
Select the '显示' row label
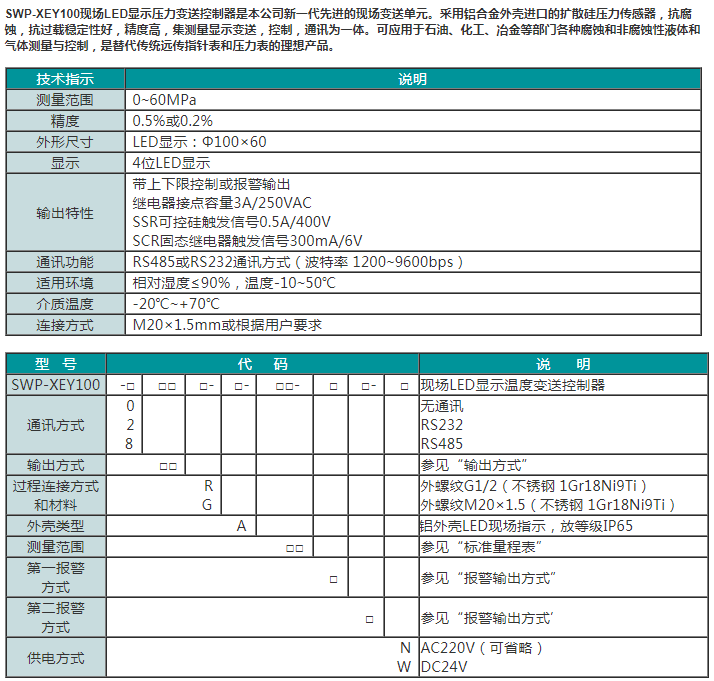65,163
